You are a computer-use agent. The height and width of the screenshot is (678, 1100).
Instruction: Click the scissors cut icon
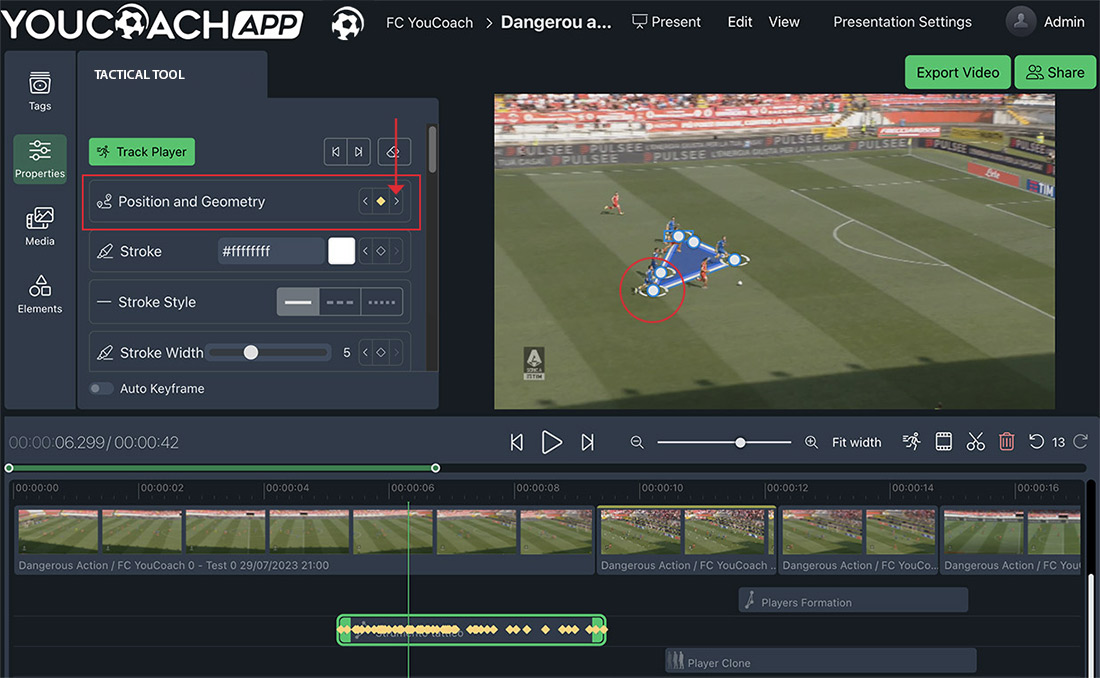(975, 441)
